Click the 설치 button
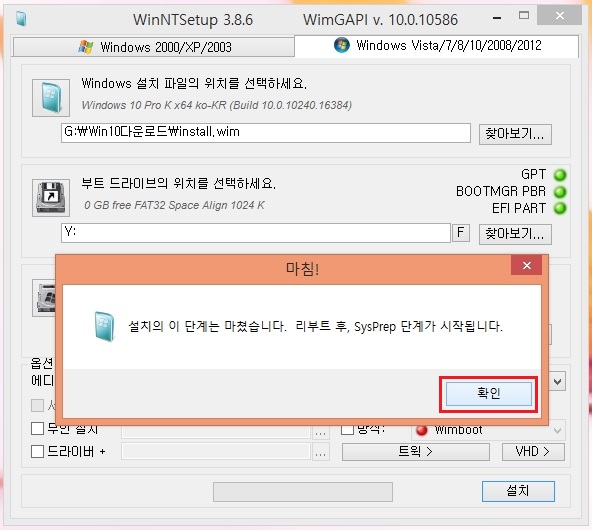The image size is (592, 530). click(x=518, y=491)
